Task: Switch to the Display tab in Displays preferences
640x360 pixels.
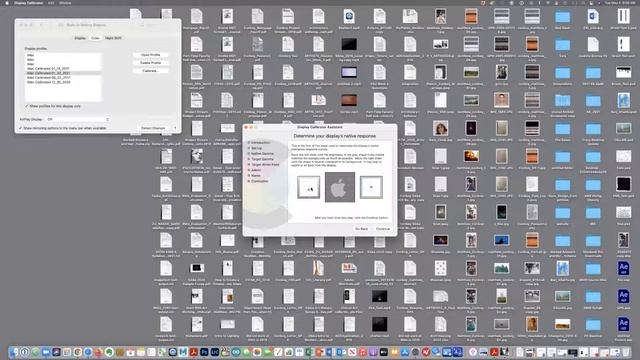Action: tap(80, 38)
